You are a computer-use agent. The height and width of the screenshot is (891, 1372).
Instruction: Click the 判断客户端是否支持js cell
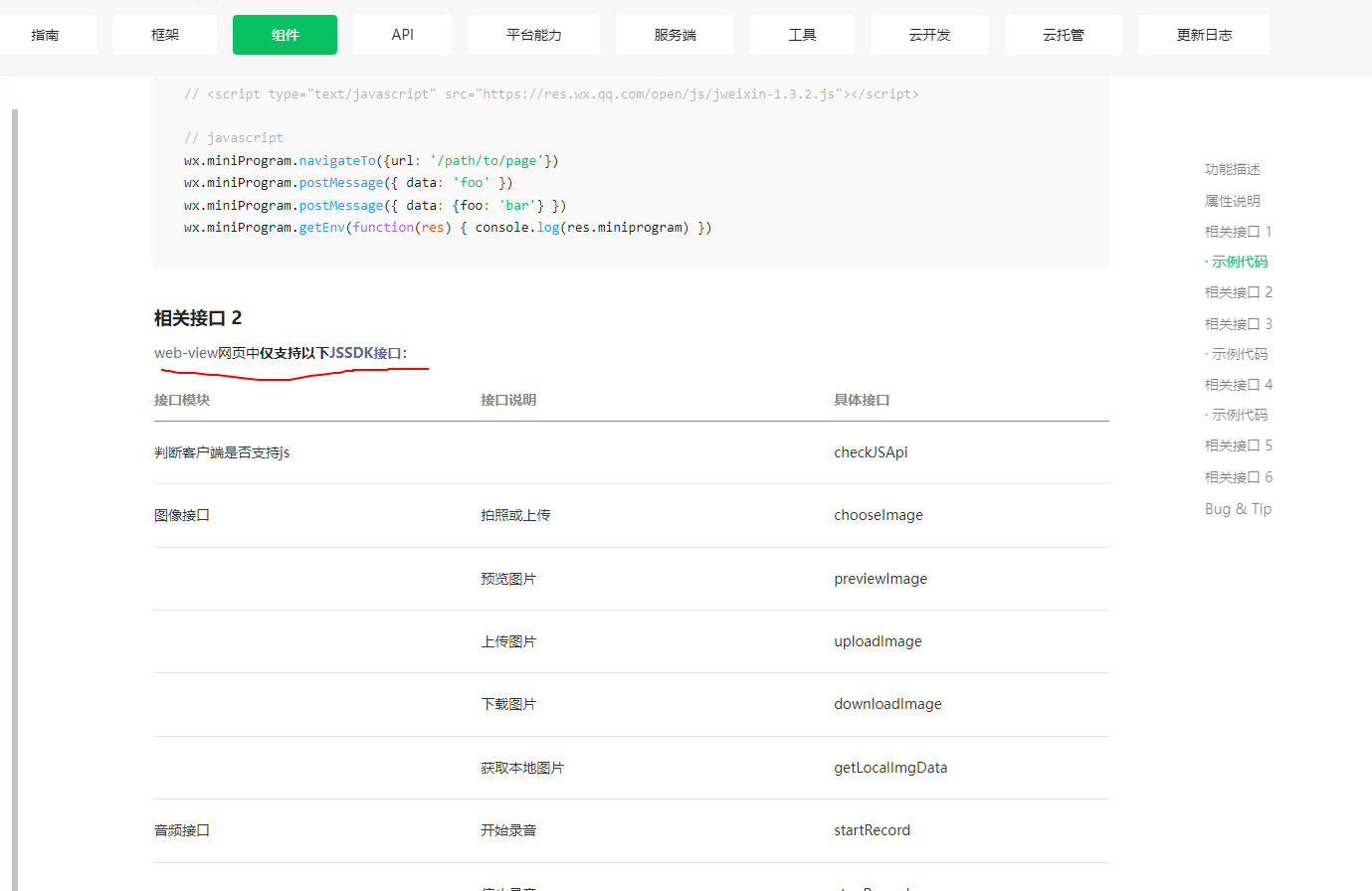(x=222, y=452)
